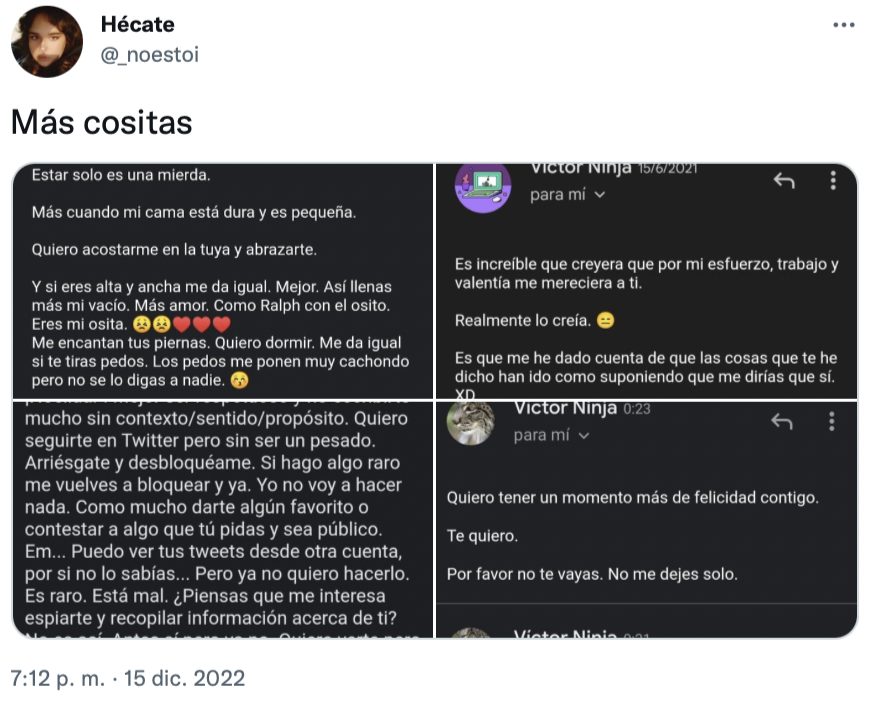Click reply arrow in the 0:23 email
Viewport: 876px width, 704px height.
[x=782, y=422]
